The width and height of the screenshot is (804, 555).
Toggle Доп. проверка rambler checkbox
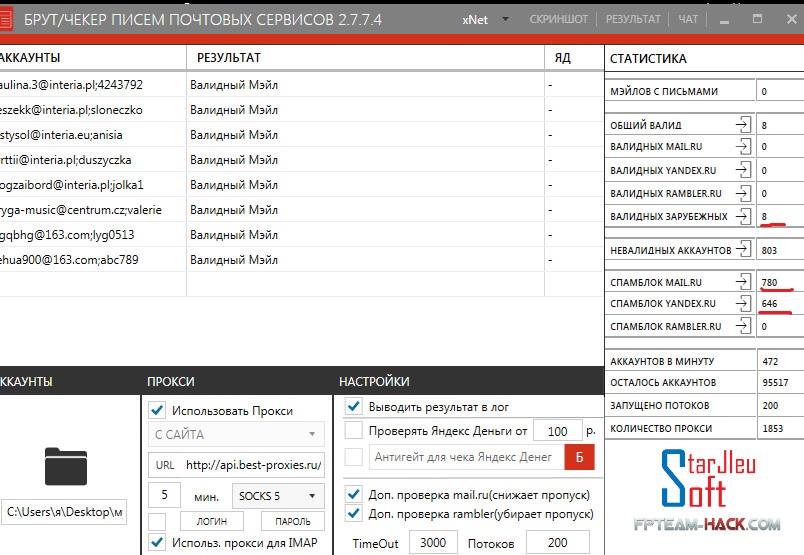pos(353,513)
